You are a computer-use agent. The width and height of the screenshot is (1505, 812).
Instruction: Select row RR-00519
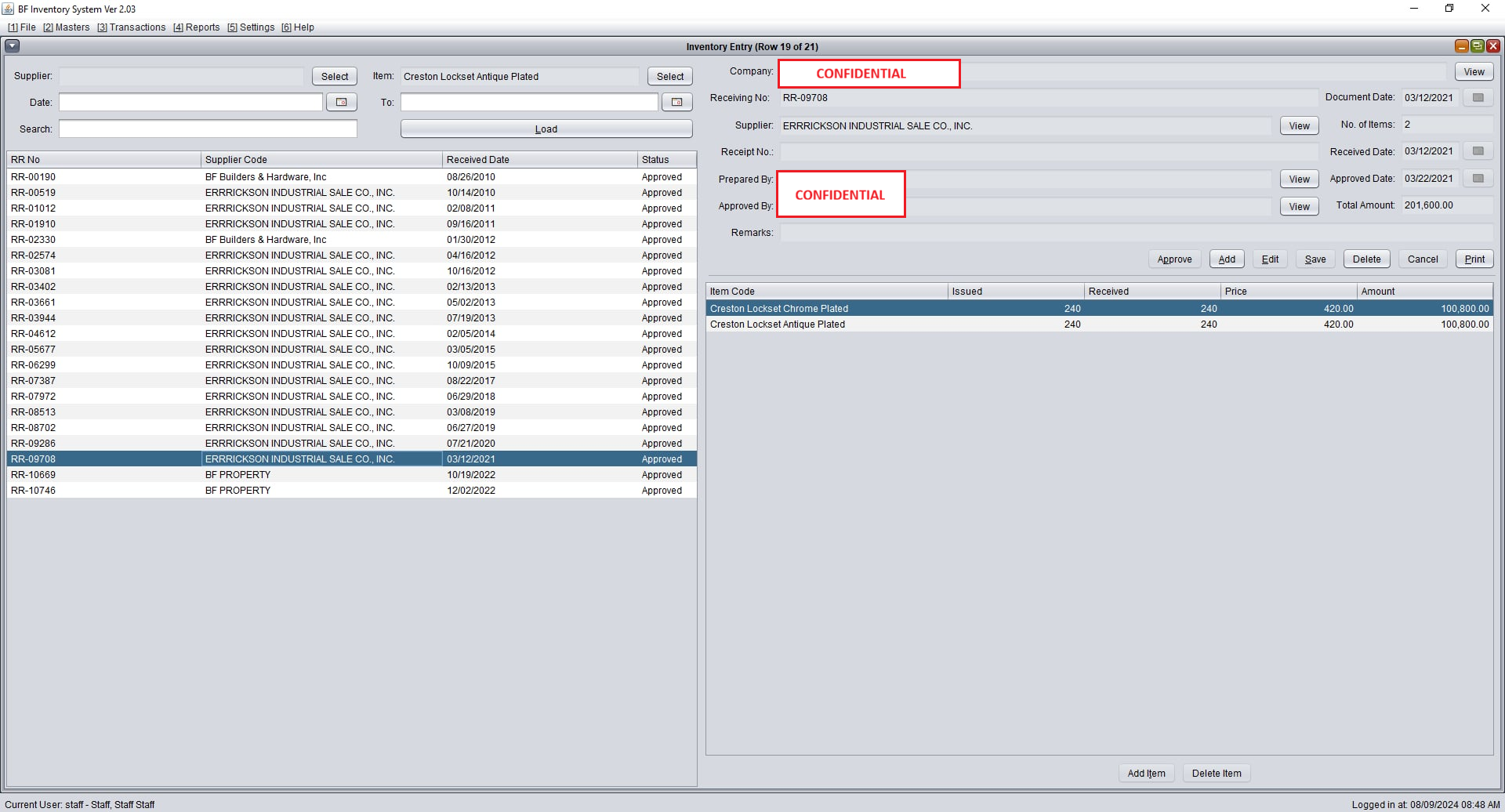point(352,193)
